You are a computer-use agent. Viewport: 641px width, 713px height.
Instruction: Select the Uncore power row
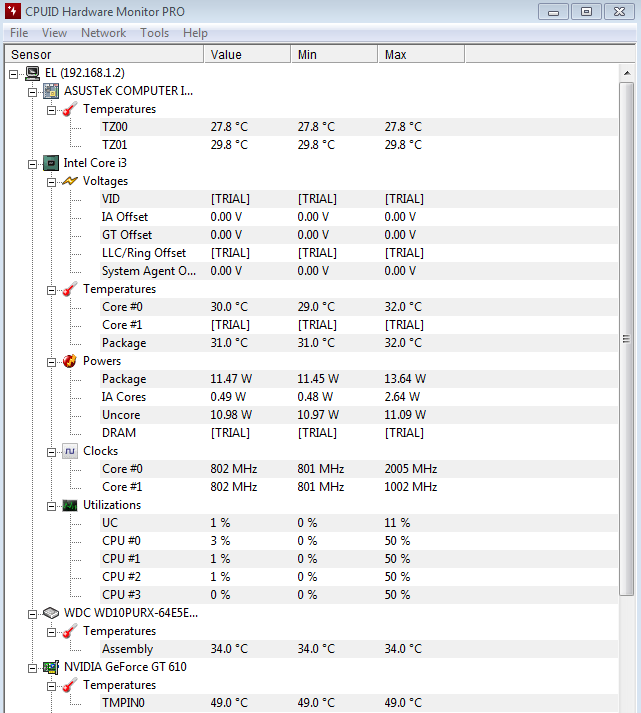[x=359, y=415]
